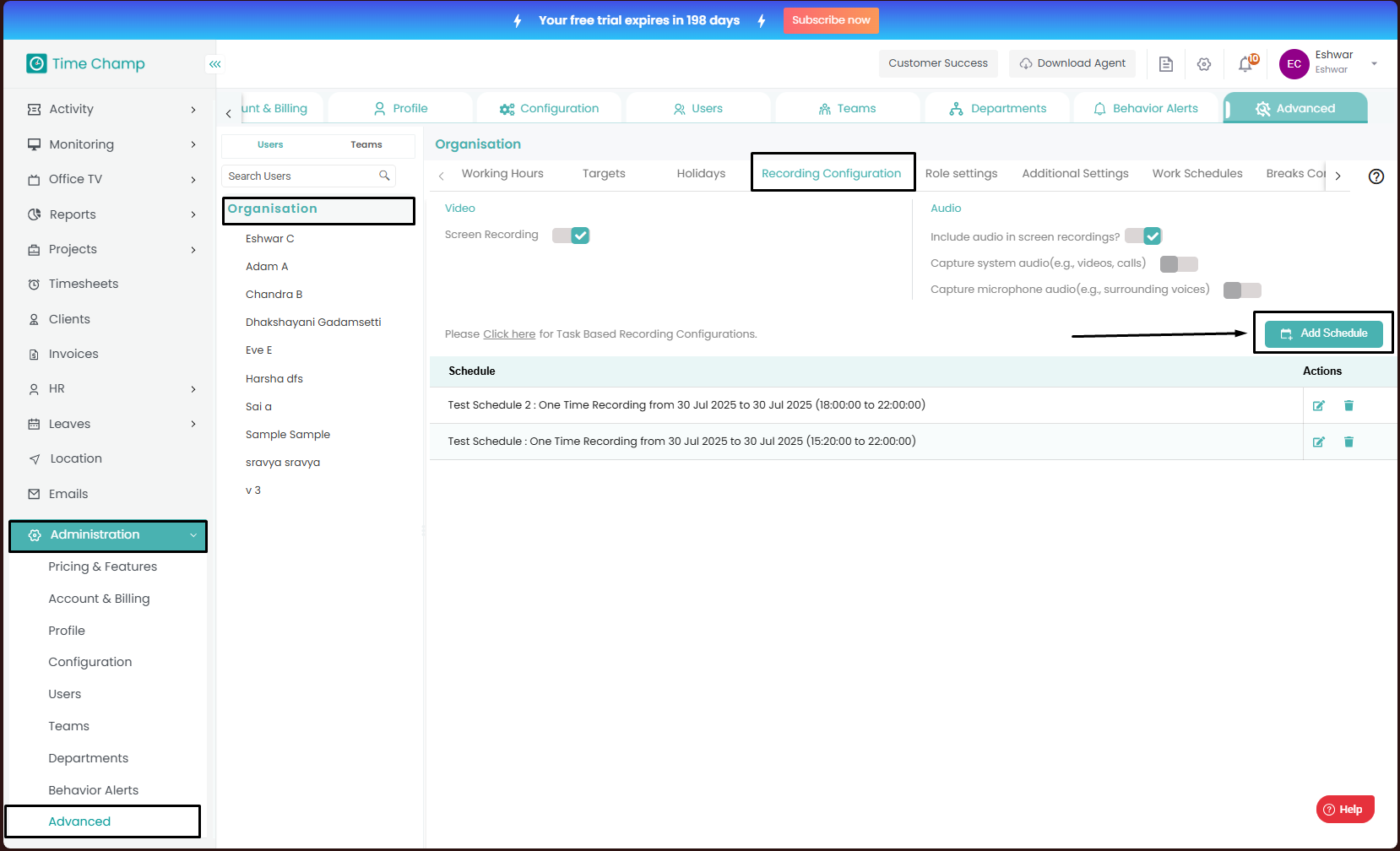Toggle Screen Recording switch
Viewport: 1400px width, 851px height.
tap(571, 236)
